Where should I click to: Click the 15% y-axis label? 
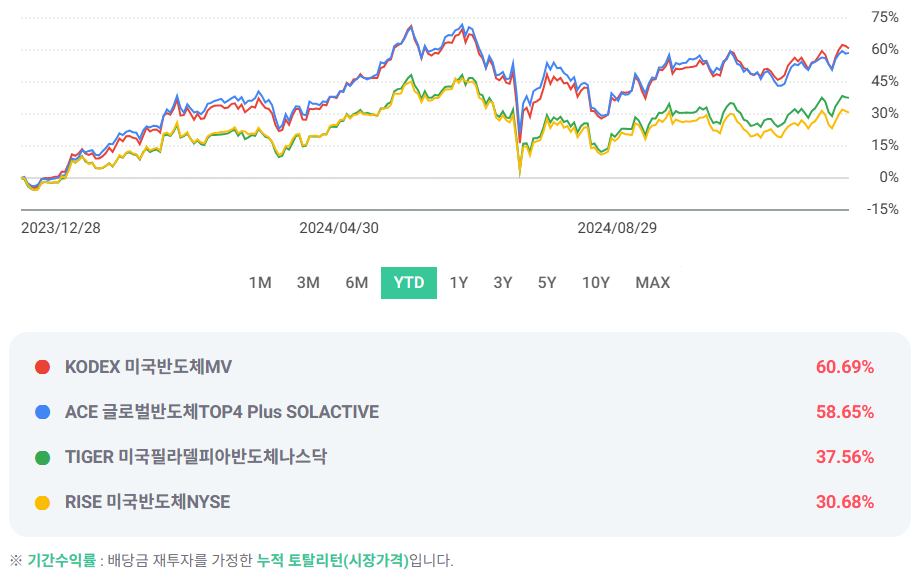tap(885, 145)
